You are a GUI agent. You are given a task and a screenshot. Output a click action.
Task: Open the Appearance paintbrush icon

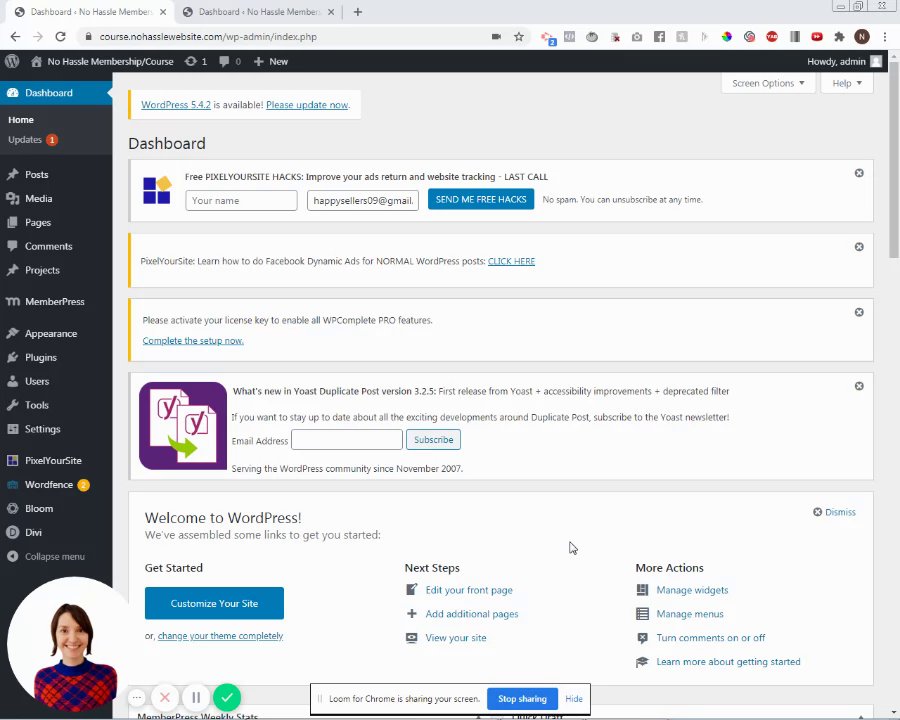(x=13, y=334)
